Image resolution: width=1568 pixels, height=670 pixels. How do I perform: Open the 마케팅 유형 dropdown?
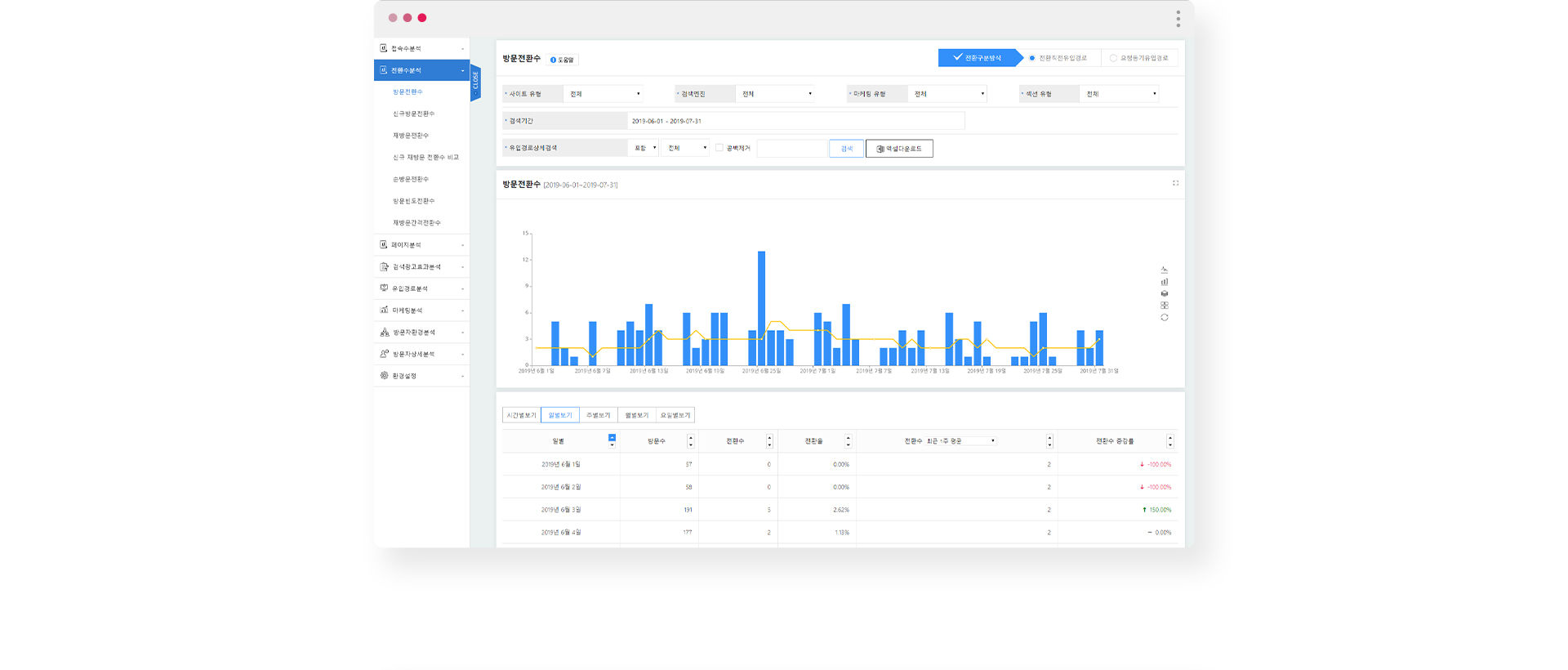pos(948,94)
